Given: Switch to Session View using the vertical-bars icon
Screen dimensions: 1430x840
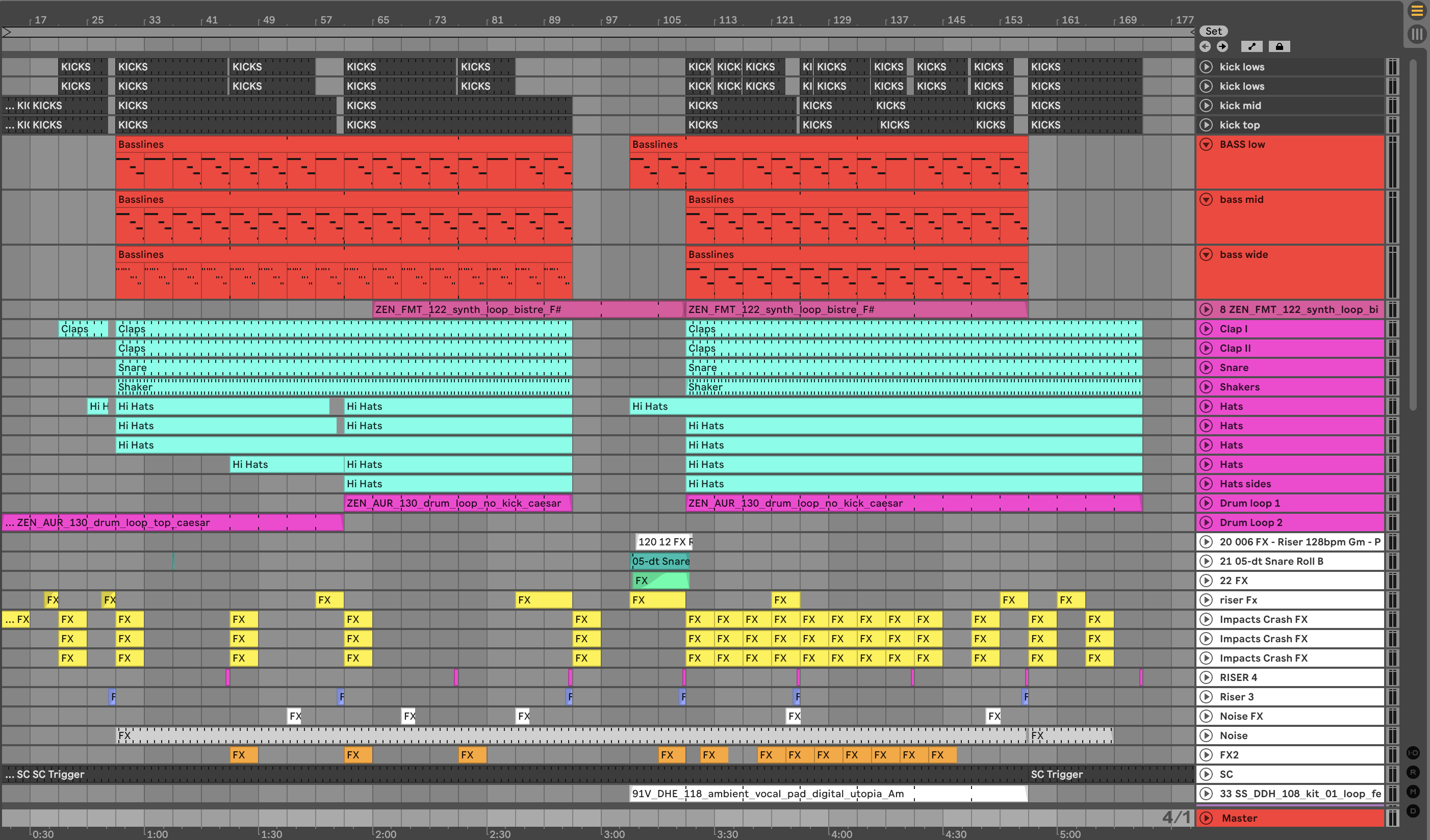Looking at the screenshot, I should pos(1417,34).
